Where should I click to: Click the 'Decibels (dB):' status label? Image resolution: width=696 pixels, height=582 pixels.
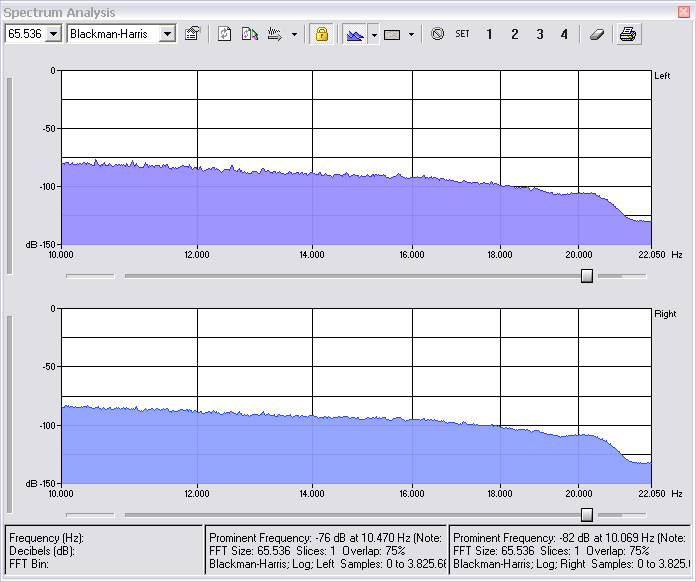pyautogui.click(x=42, y=551)
